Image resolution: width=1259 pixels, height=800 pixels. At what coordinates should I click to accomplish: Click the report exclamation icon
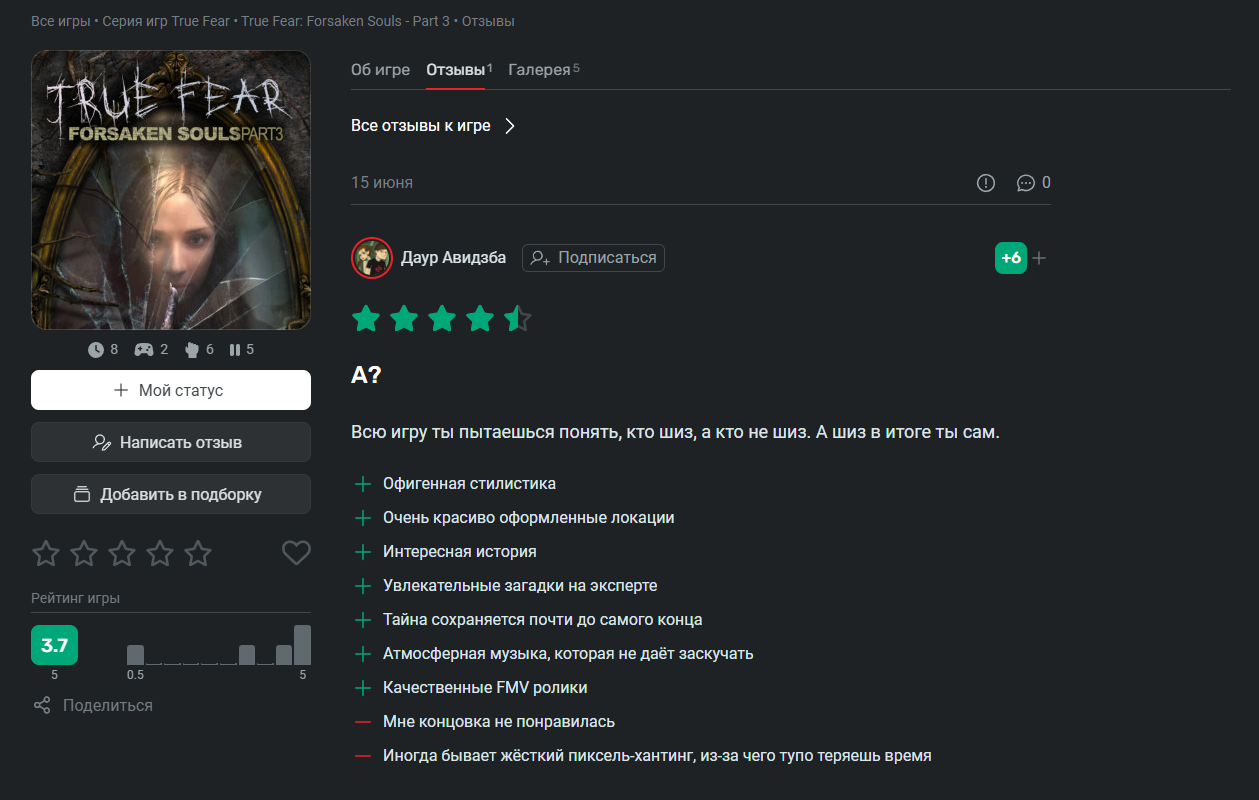pos(986,183)
